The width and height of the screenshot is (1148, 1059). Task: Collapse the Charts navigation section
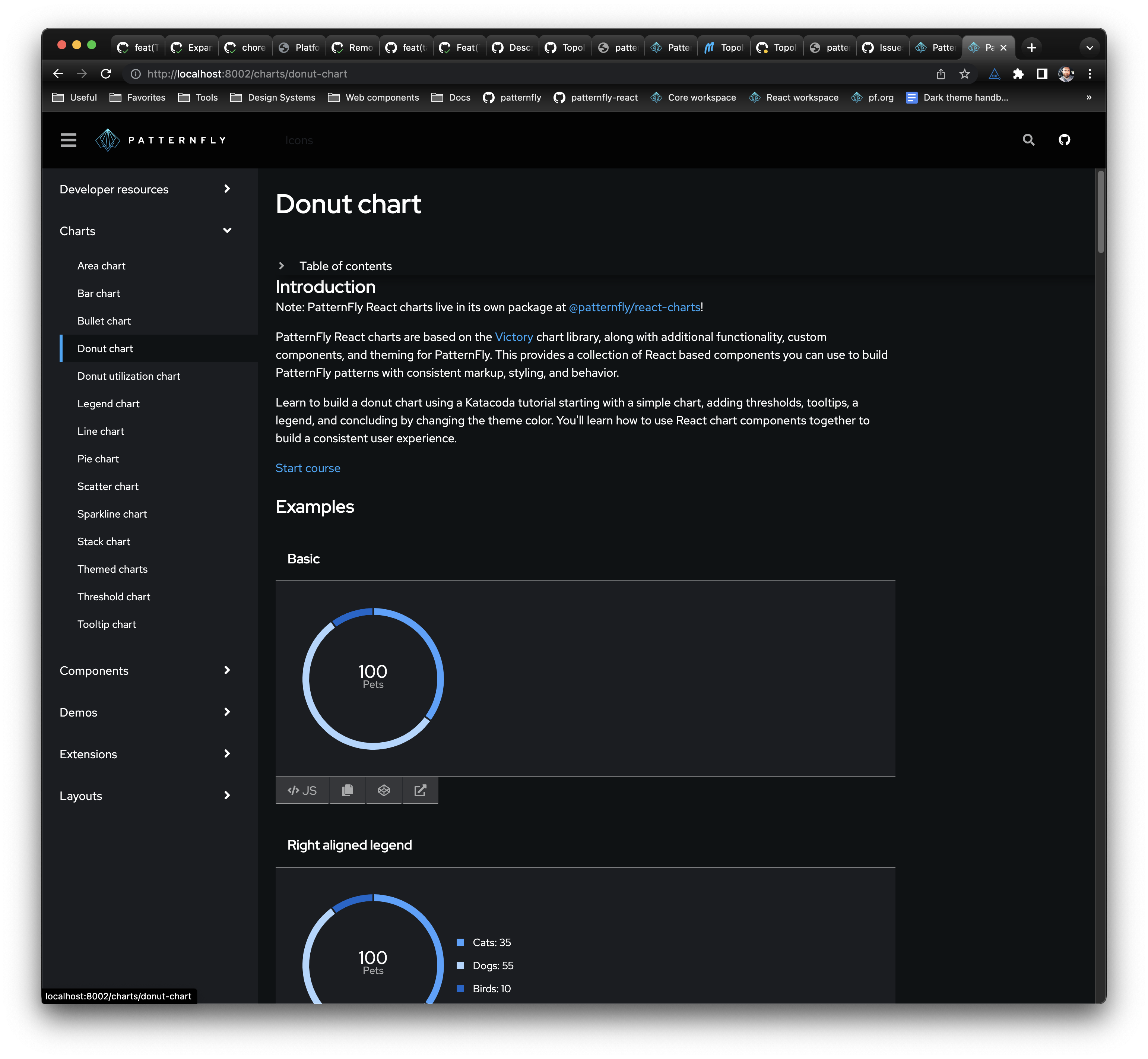(x=227, y=231)
